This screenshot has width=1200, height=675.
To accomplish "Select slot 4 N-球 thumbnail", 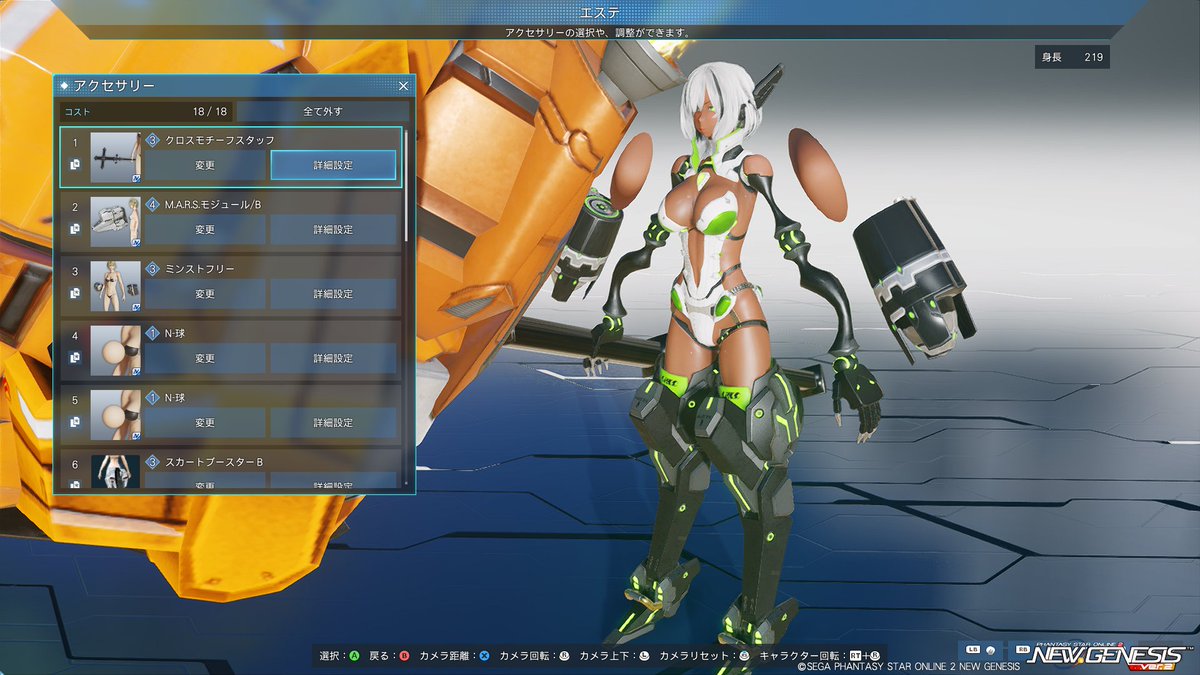I will [115, 350].
